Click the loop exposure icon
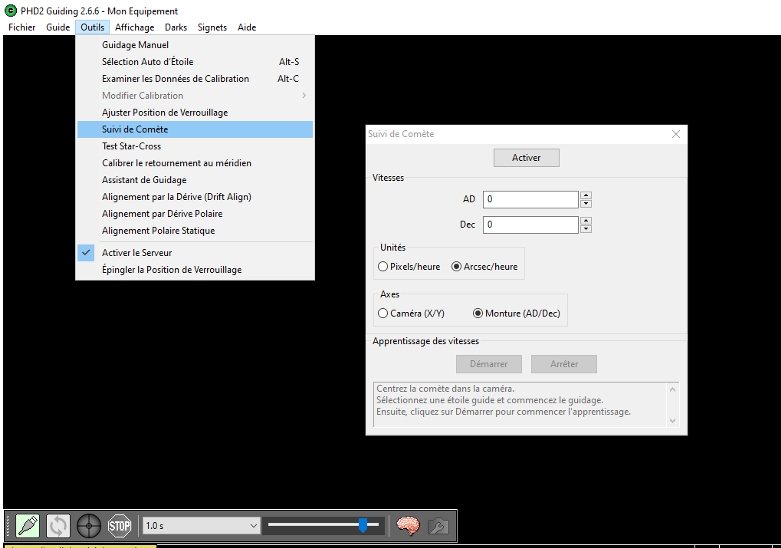 point(58,525)
